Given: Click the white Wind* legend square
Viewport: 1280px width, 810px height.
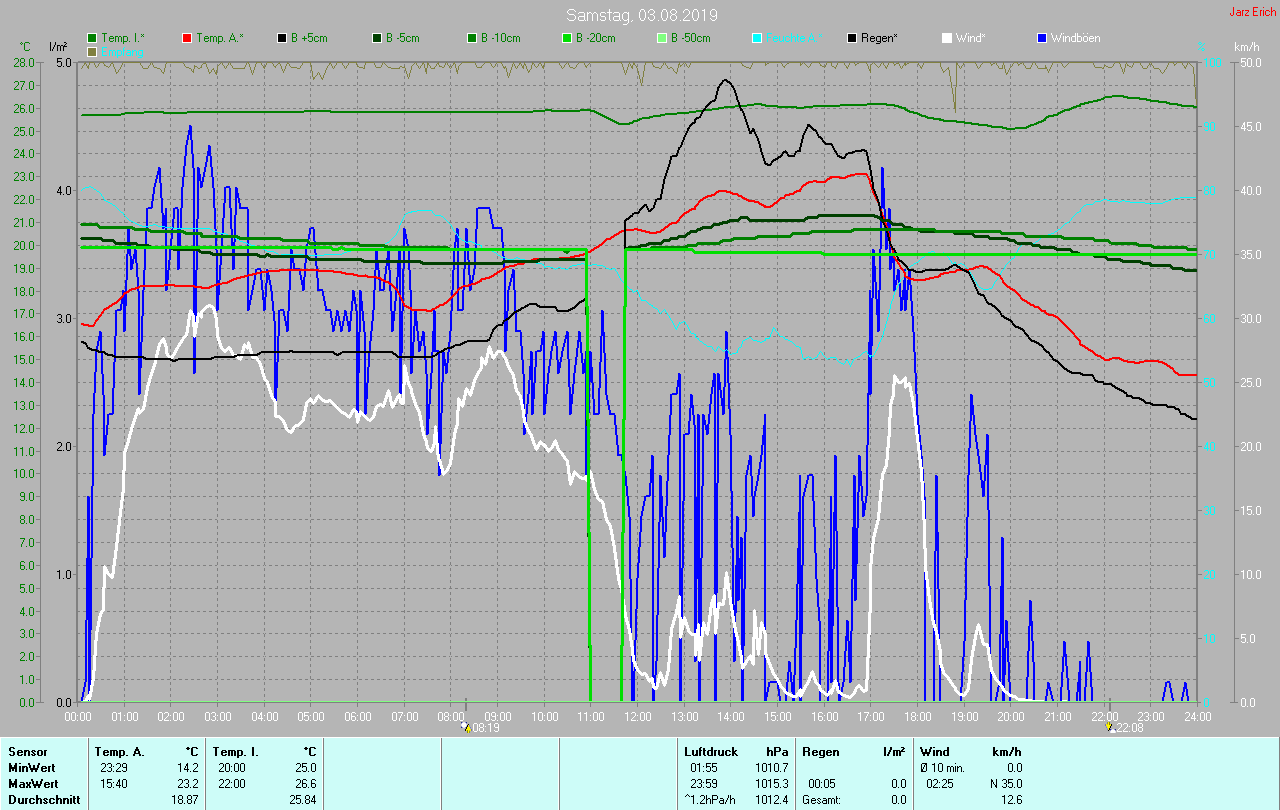Looking at the screenshot, I should (947, 38).
